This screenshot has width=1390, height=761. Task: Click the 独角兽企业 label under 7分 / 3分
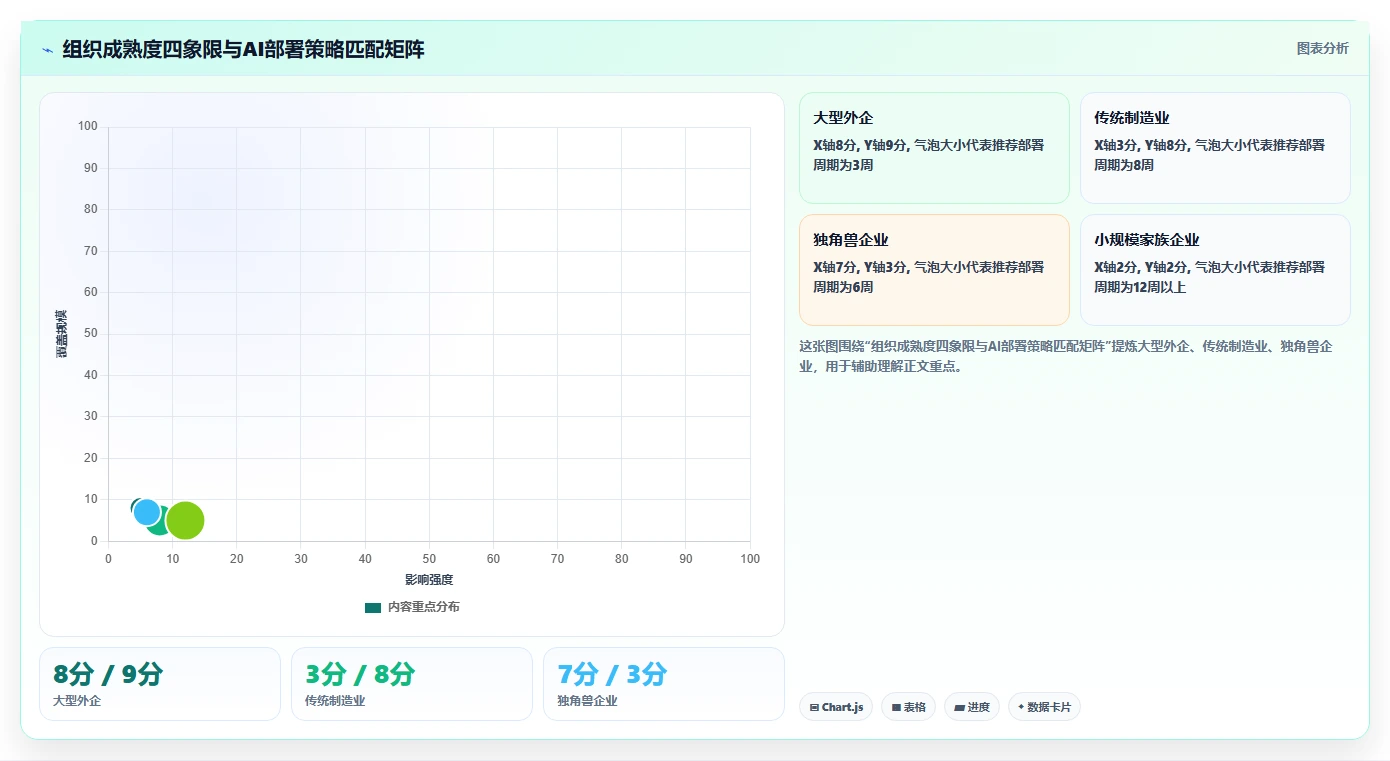point(587,701)
